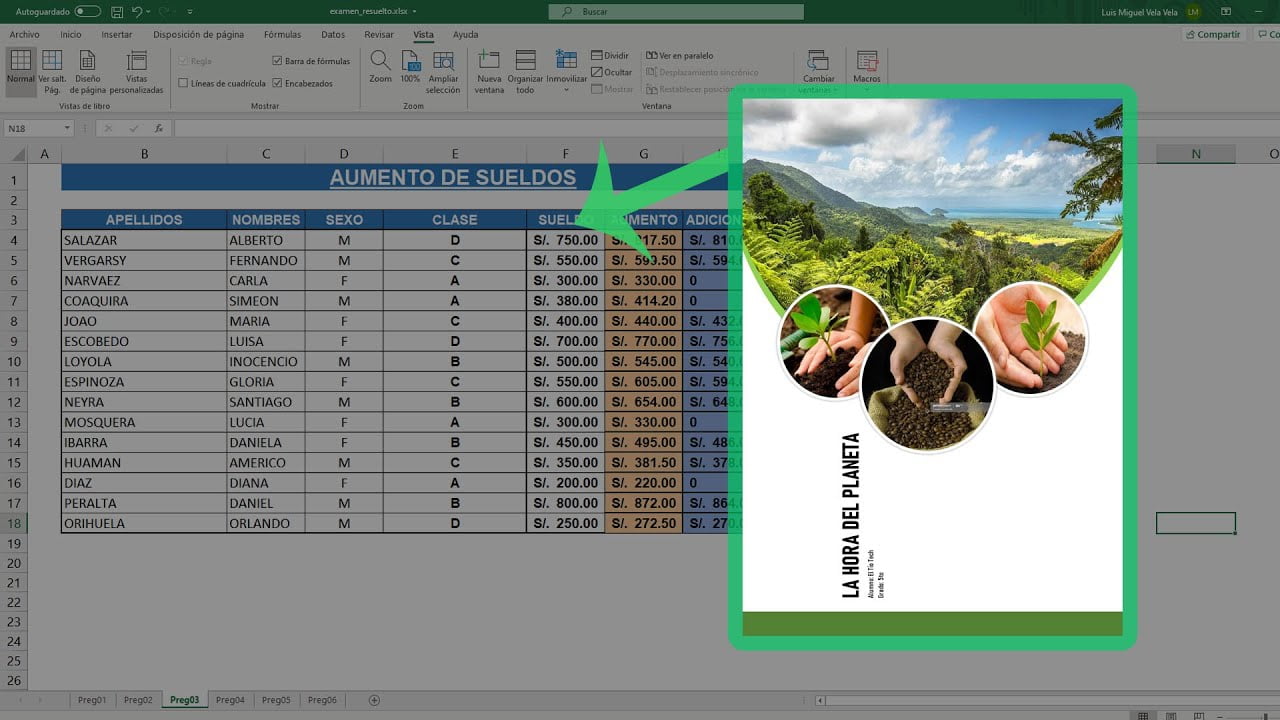The width and height of the screenshot is (1280, 720).
Task: Open the Archivo menu
Action: [x=24, y=34]
